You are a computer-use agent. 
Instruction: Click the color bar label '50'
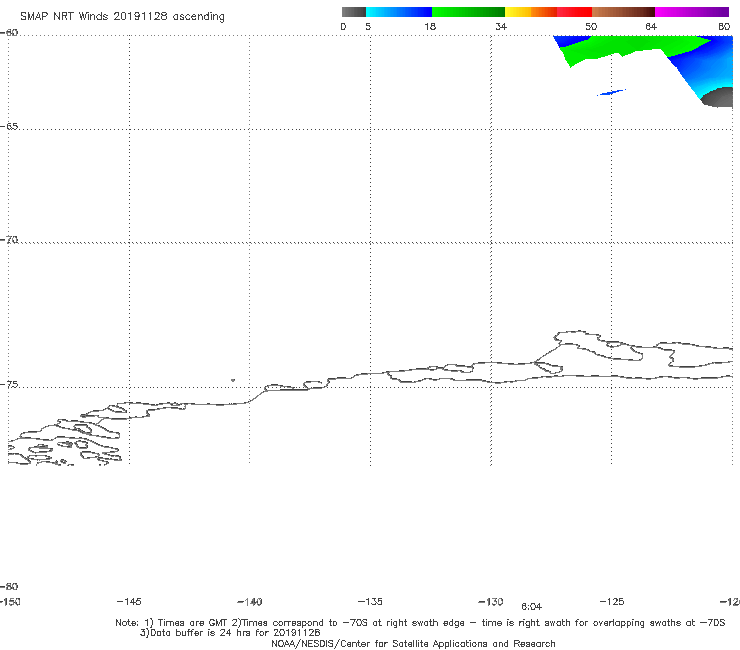pos(591,26)
